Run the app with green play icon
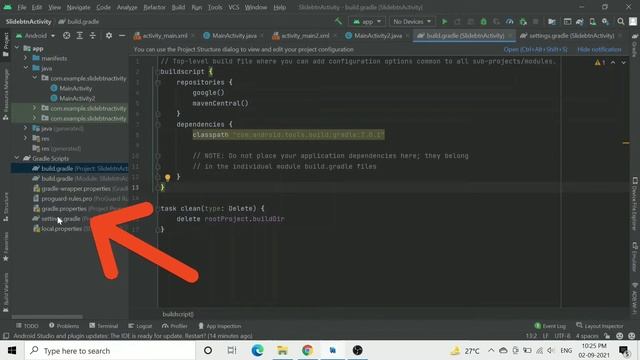Image resolution: width=640 pixels, height=360 pixels. [444, 22]
